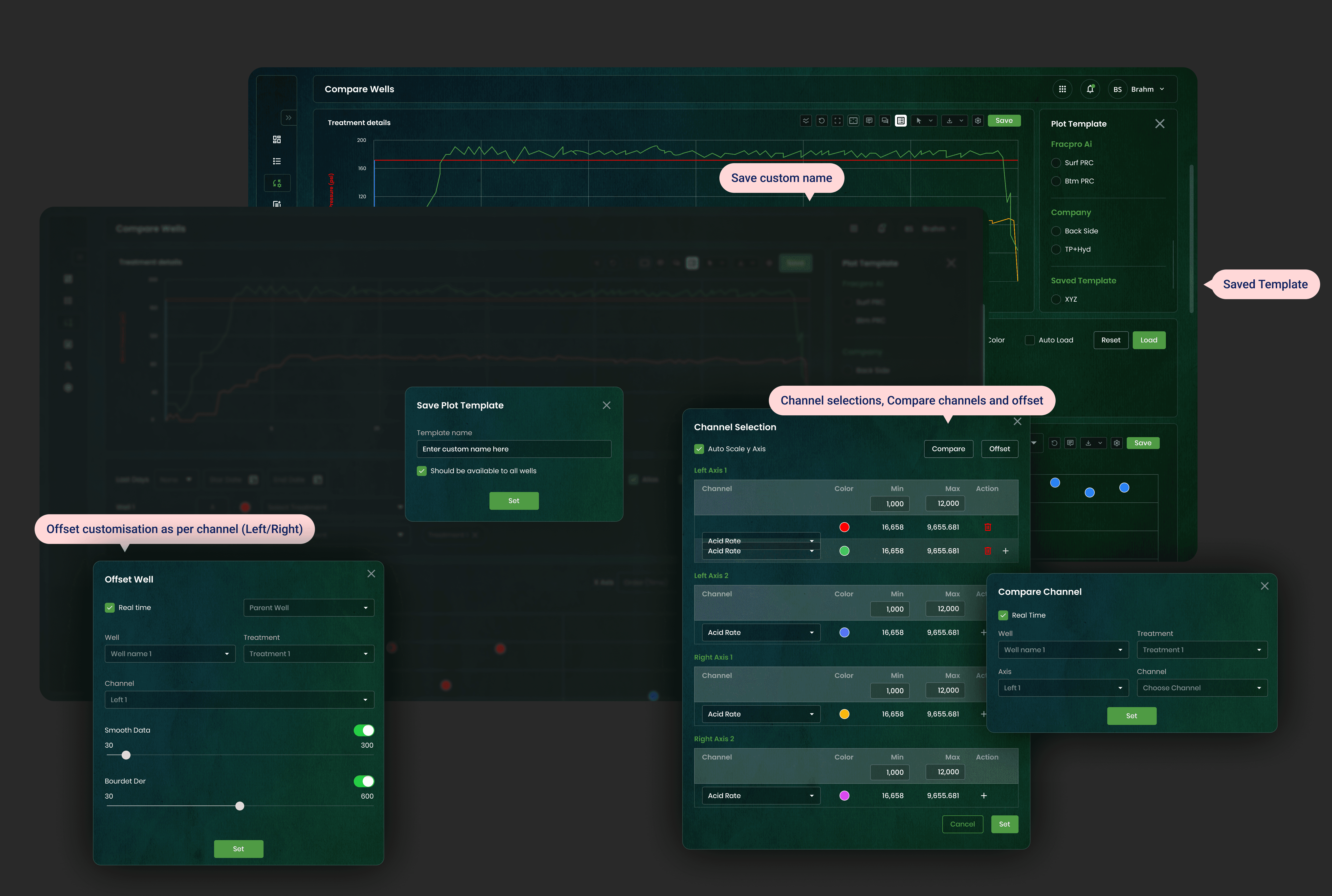
Task: Click the Load button under Plot Template
Action: (x=1149, y=340)
